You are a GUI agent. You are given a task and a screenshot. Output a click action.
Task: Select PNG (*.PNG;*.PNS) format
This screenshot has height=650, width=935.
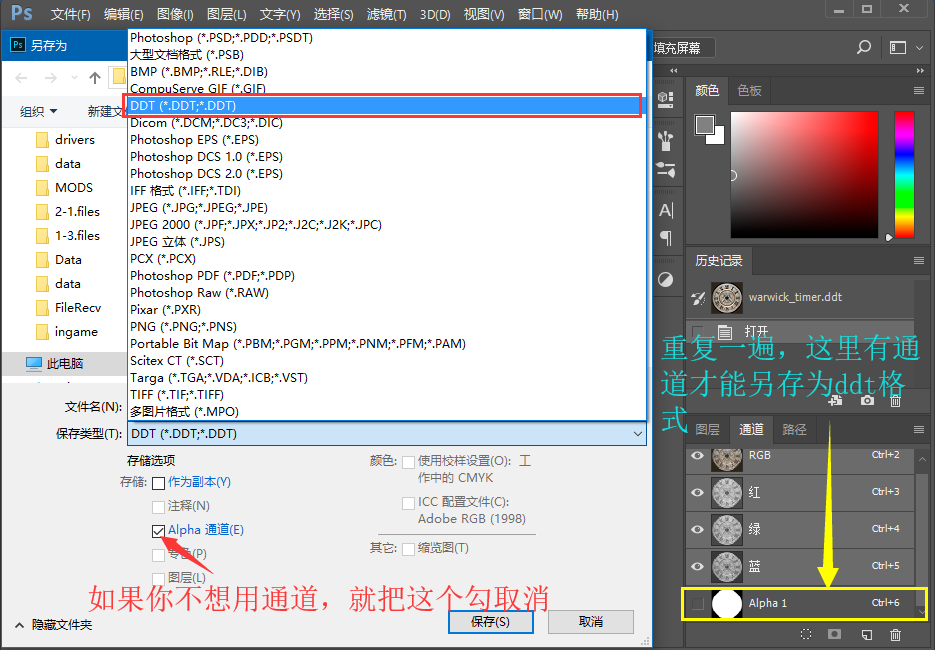(387, 327)
